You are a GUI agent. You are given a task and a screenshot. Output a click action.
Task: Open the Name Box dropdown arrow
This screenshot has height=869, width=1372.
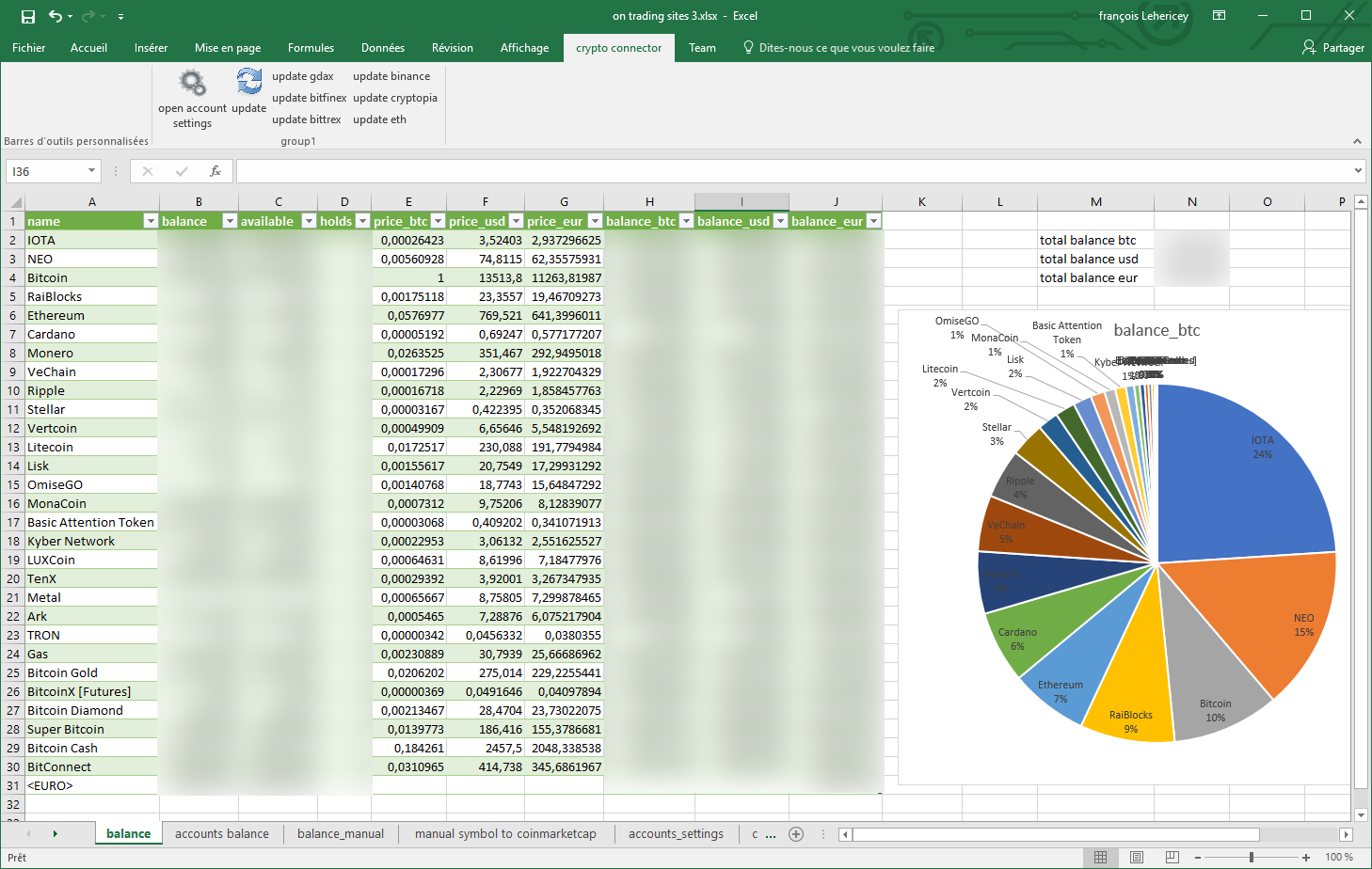coord(91,171)
